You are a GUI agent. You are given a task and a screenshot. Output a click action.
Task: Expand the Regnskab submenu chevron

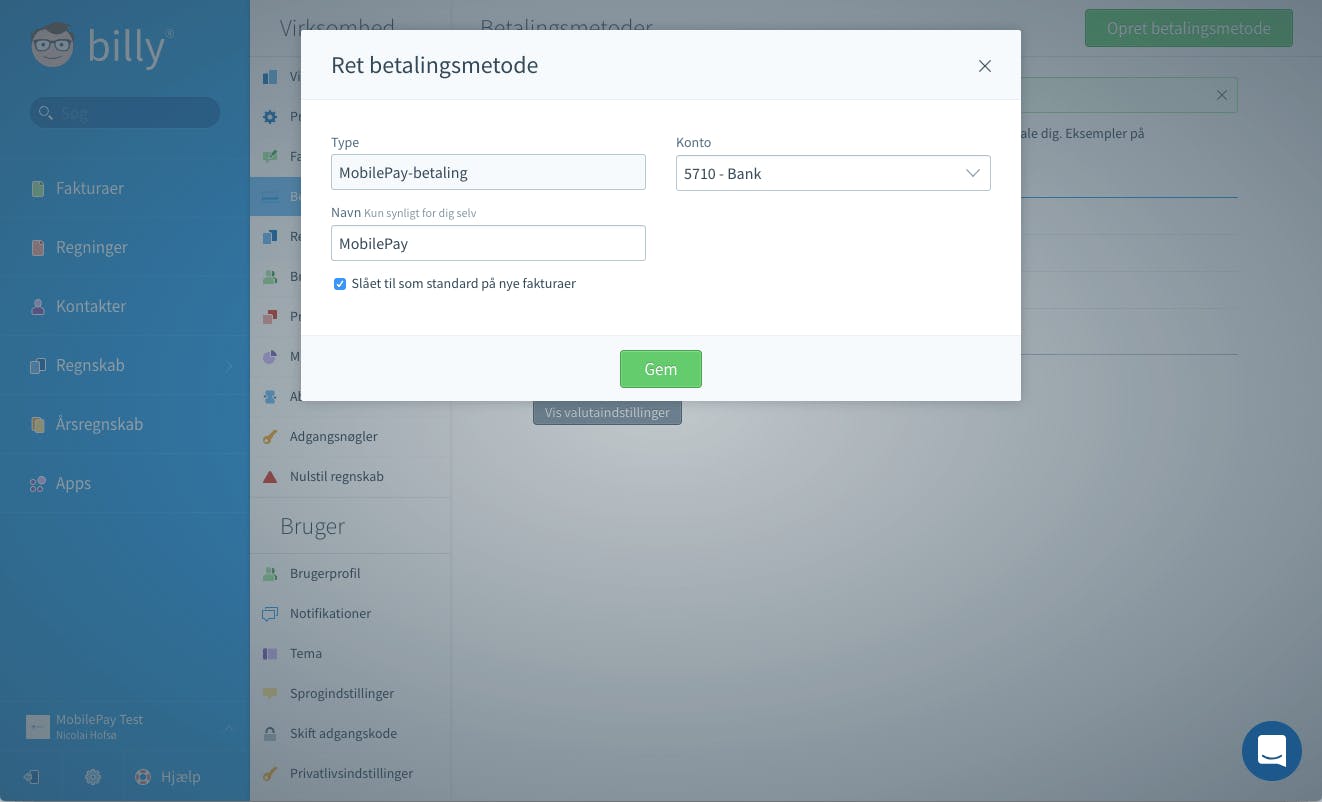point(228,366)
